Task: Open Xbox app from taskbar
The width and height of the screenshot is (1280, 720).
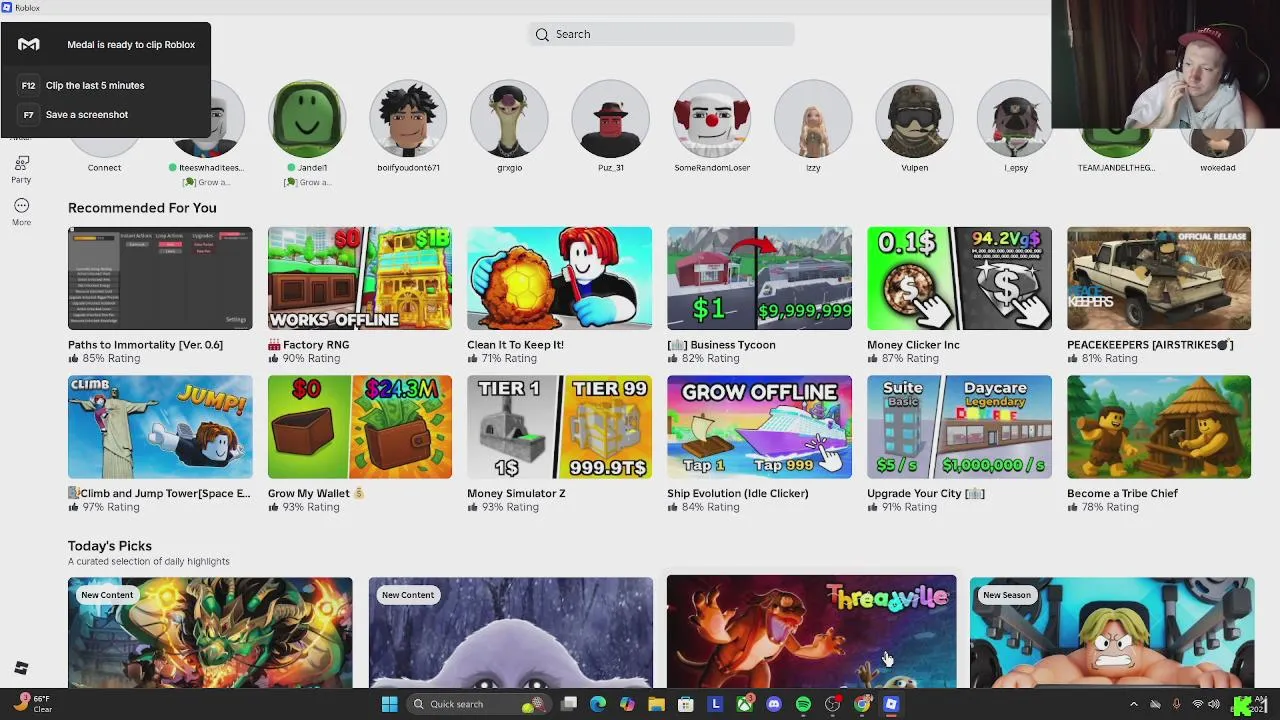Action: (x=744, y=704)
